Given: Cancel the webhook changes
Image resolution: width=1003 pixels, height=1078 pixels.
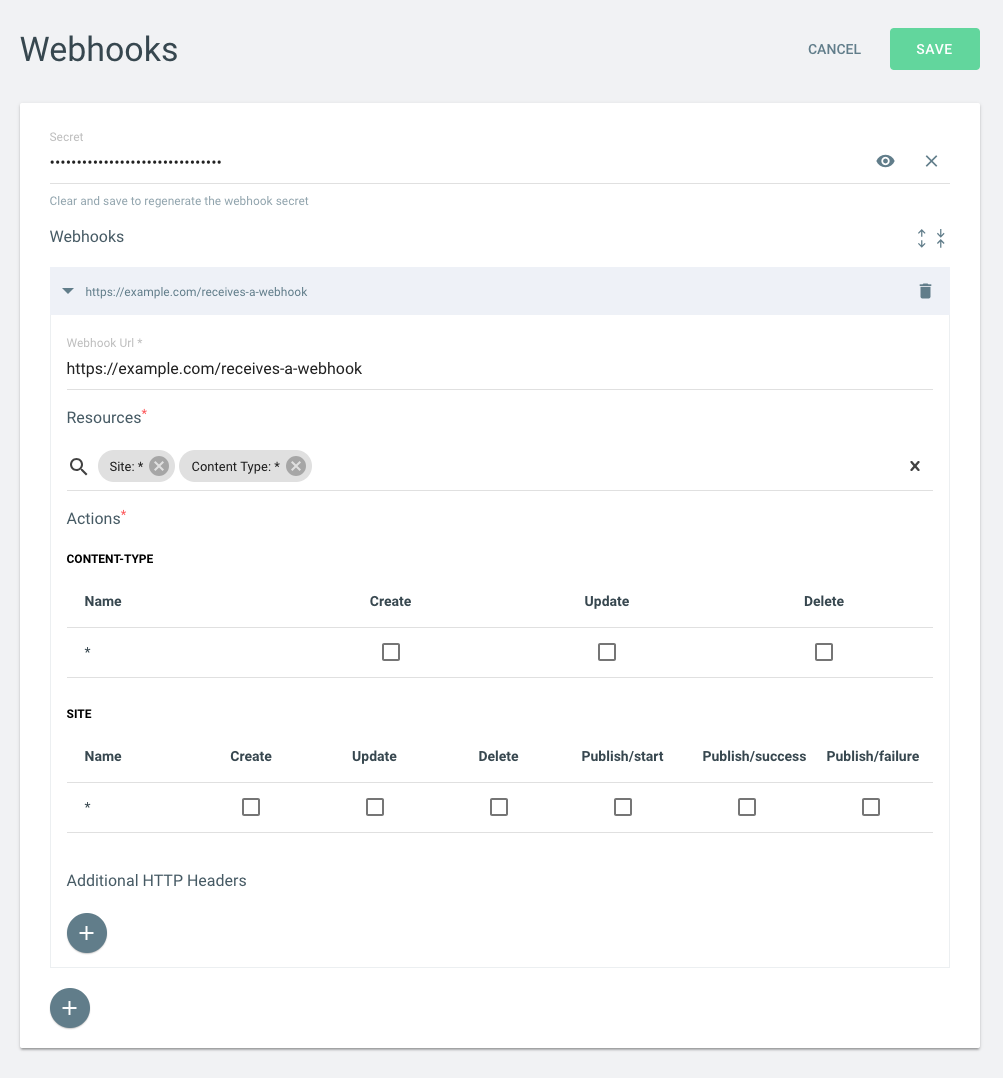Looking at the screenshot, I should point(834,49).
